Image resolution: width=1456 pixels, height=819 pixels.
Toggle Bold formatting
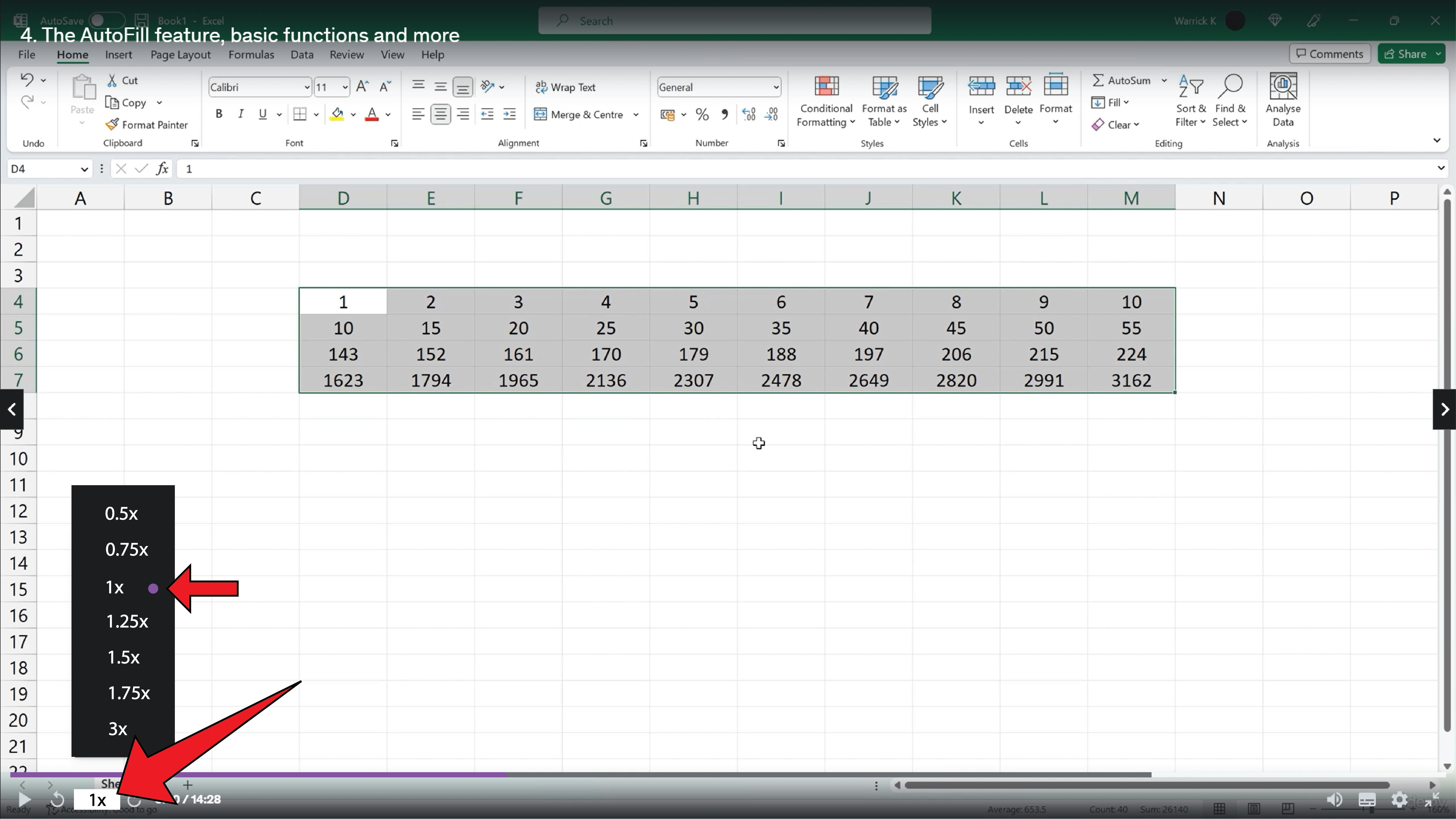219,114
